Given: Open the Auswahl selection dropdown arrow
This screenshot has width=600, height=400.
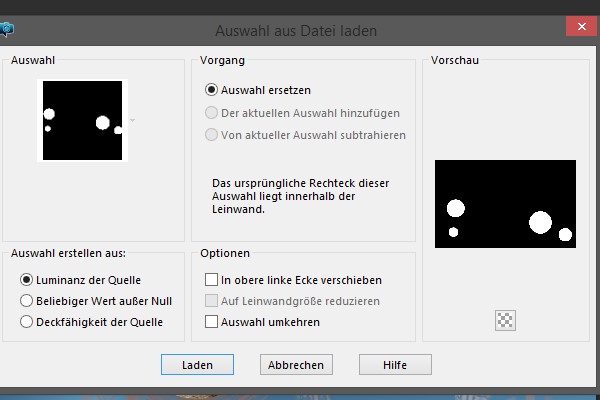Looking at the screenshot, I should point(132,120).
